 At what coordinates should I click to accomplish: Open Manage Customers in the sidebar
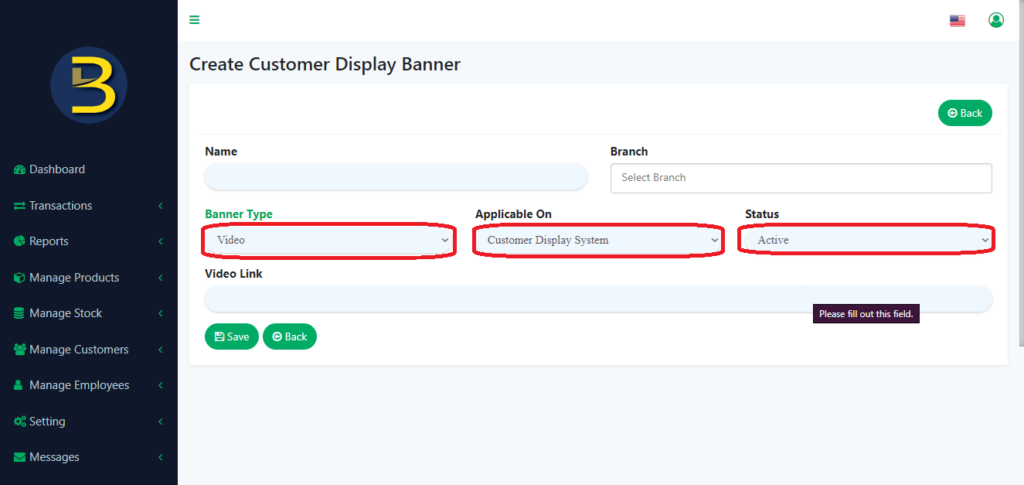click(88, 350)
